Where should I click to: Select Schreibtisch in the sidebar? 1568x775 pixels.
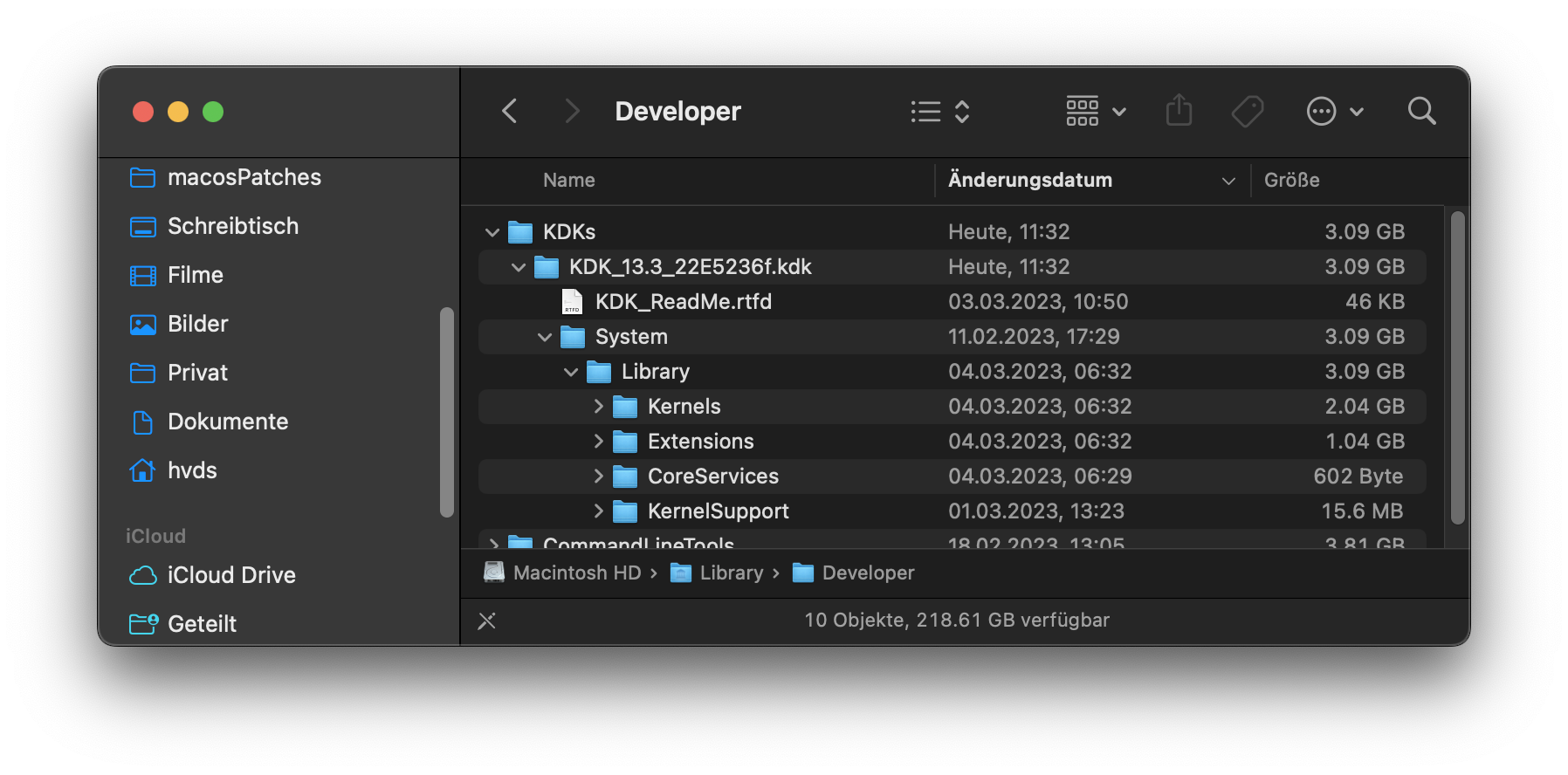pos(232,226)
